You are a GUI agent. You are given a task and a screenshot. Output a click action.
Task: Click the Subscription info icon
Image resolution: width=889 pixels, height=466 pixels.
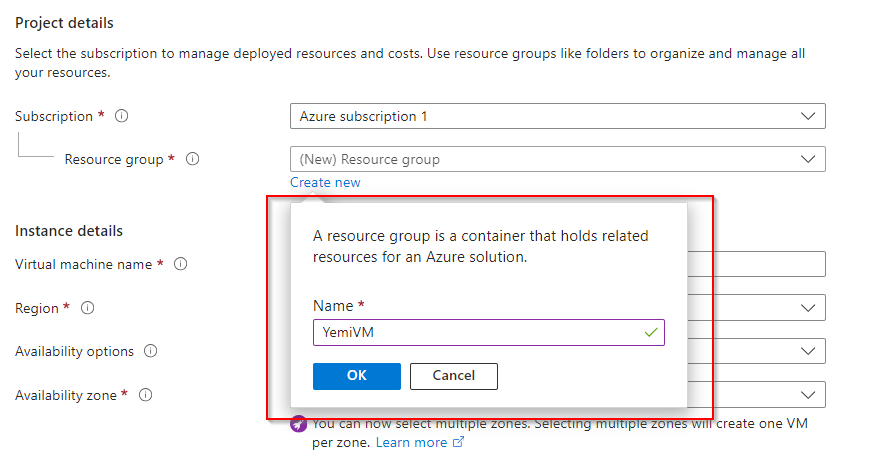pyautogui.click(x=122, y=116)
